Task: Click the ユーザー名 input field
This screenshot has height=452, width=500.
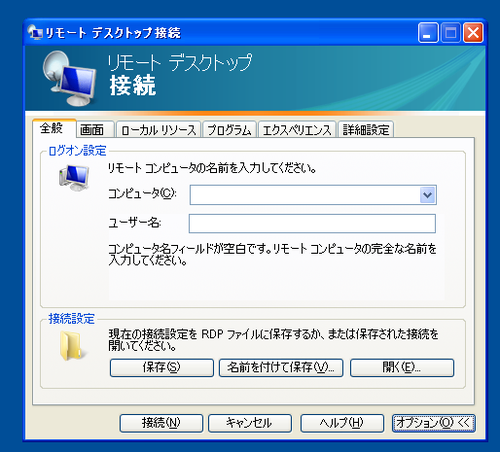Action: point(312,223)
